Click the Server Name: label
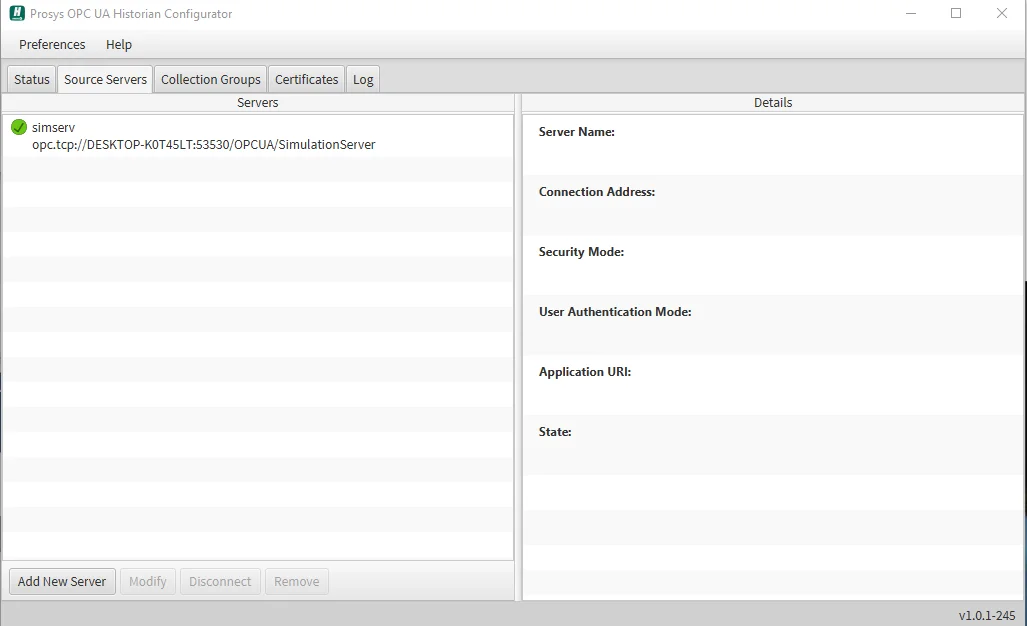This screenshot has width=1027, height=626. click(577, 132)
